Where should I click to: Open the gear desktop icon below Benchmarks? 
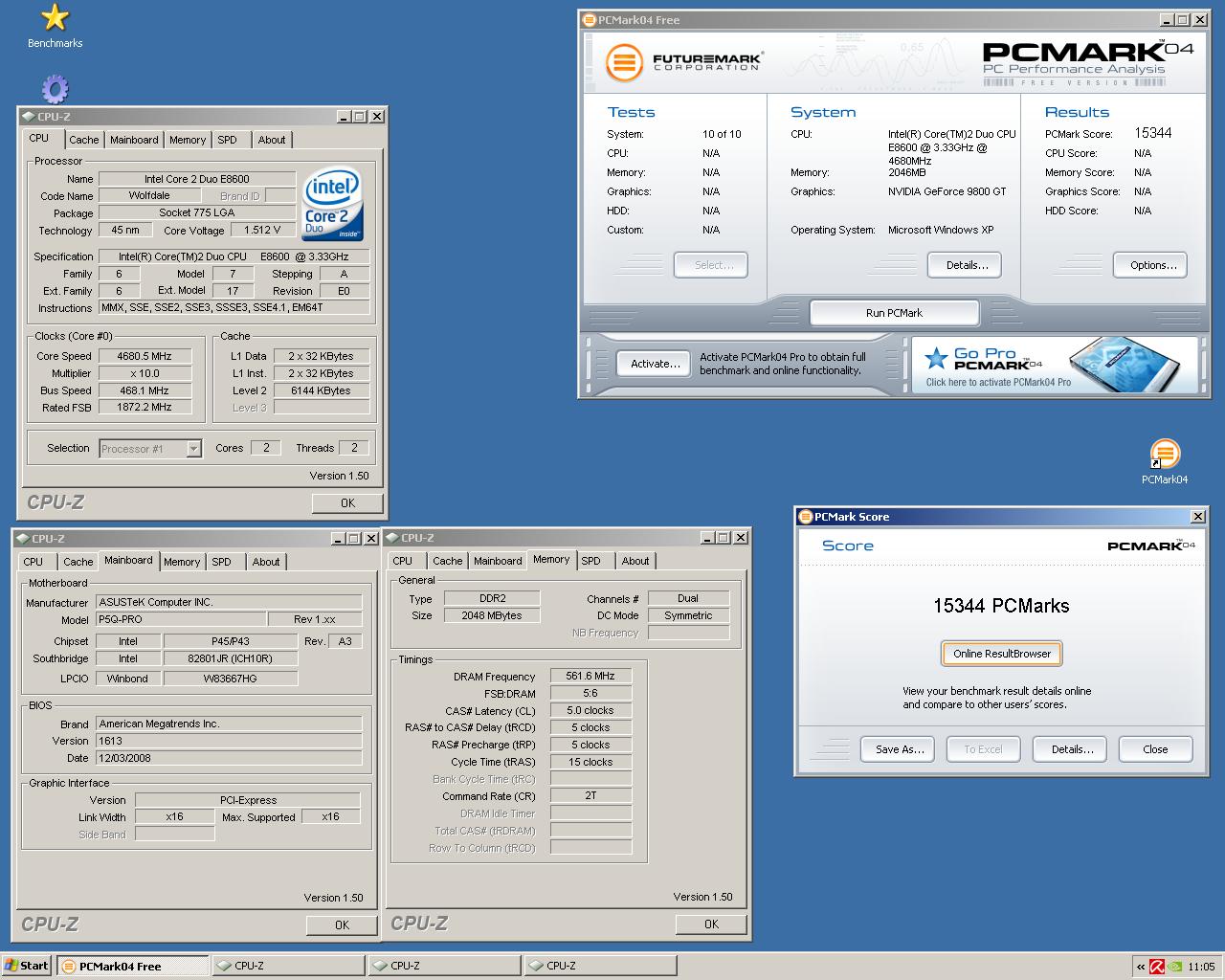click(55, 89)
